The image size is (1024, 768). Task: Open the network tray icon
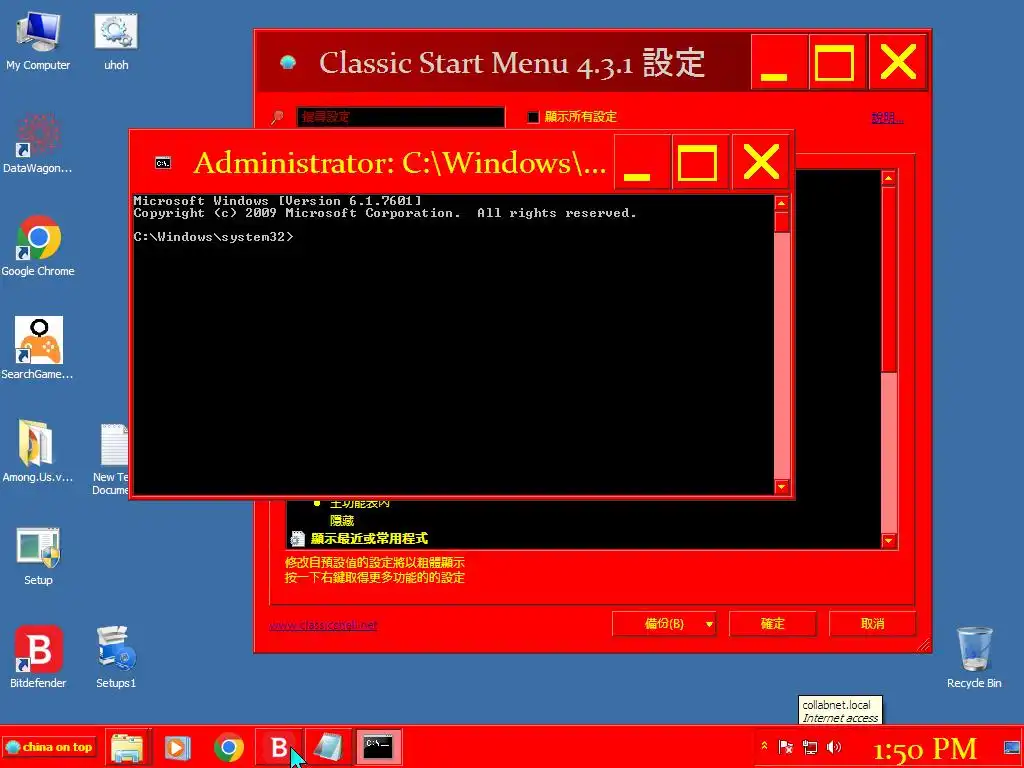(810, 746)
